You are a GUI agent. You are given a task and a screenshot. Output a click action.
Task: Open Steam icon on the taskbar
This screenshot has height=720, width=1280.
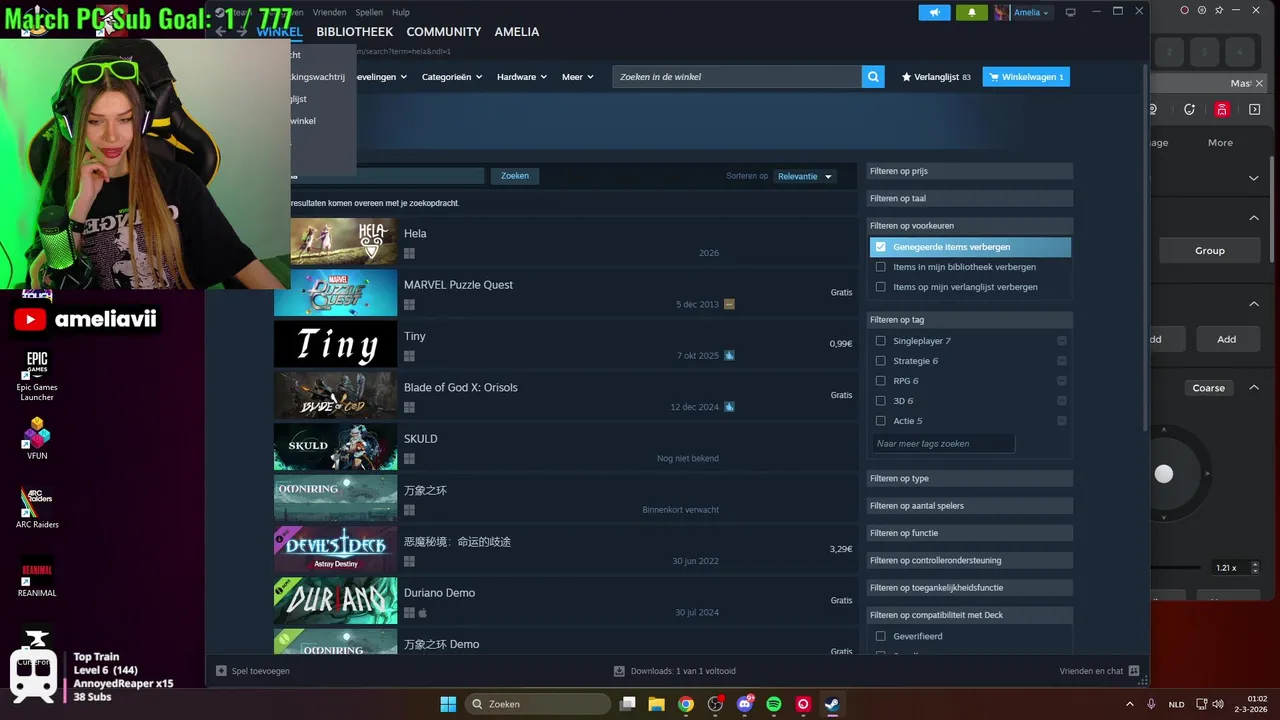831,704
